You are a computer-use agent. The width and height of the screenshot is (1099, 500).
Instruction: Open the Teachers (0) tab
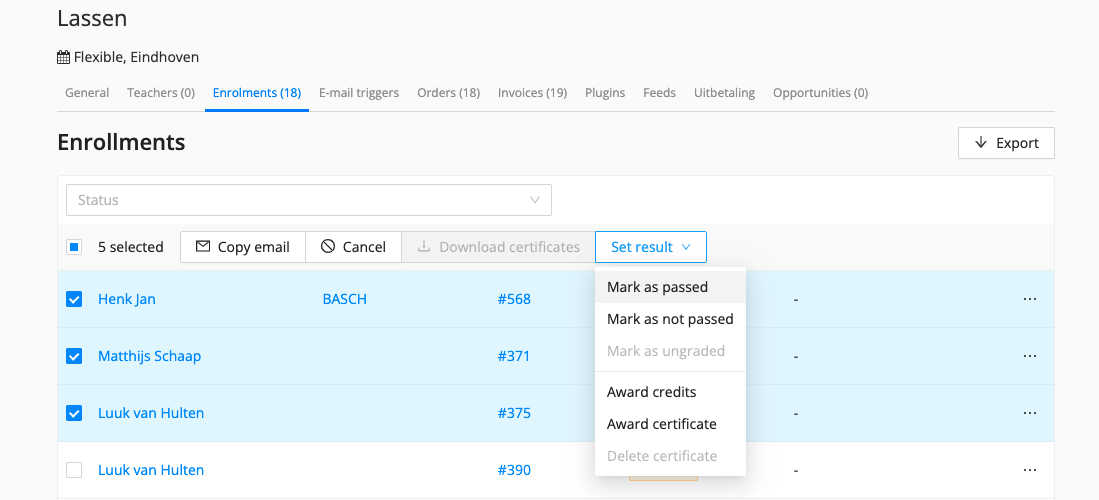pos(161,93)
